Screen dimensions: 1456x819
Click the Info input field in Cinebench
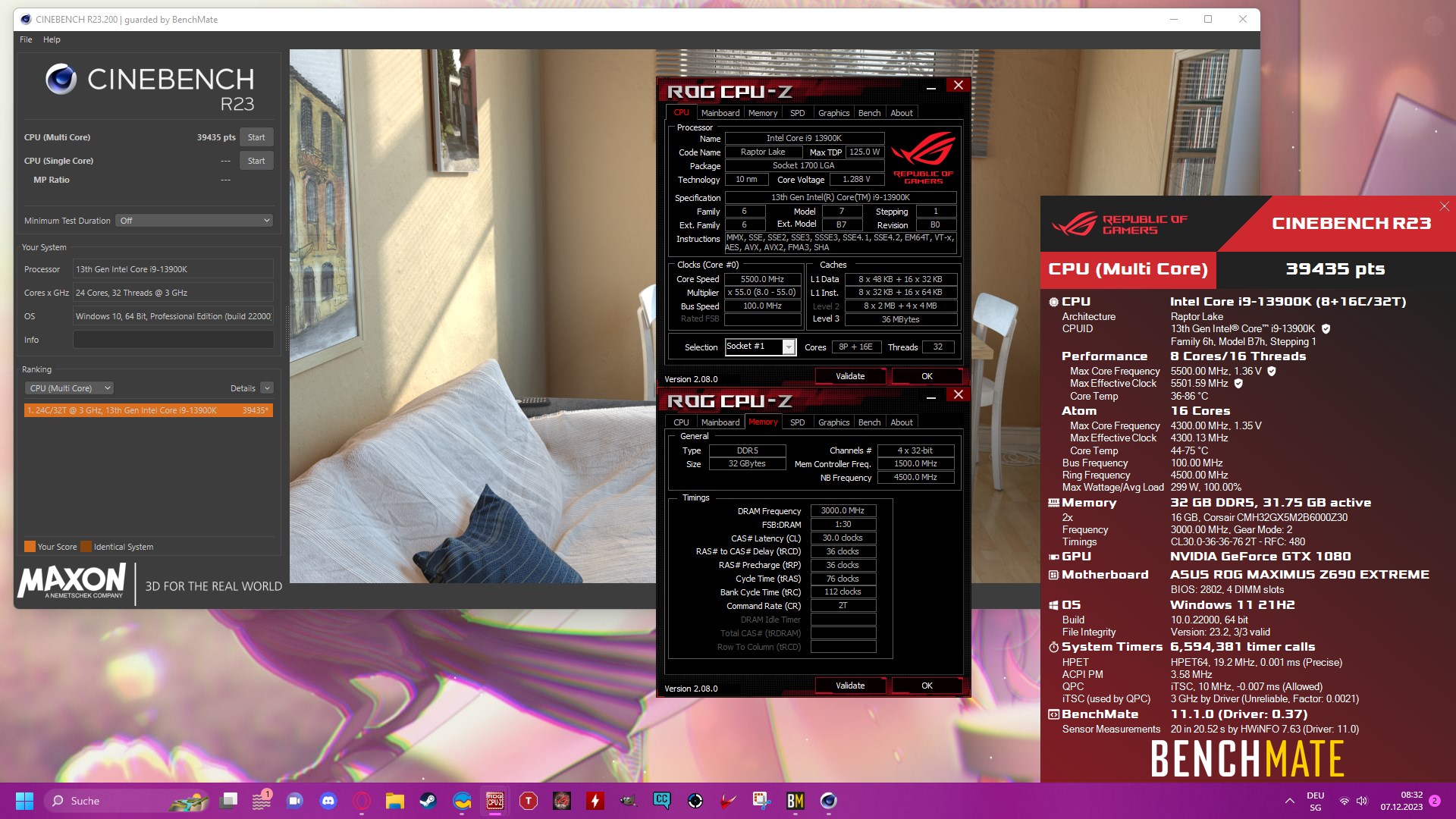click(x=173, y=340)
